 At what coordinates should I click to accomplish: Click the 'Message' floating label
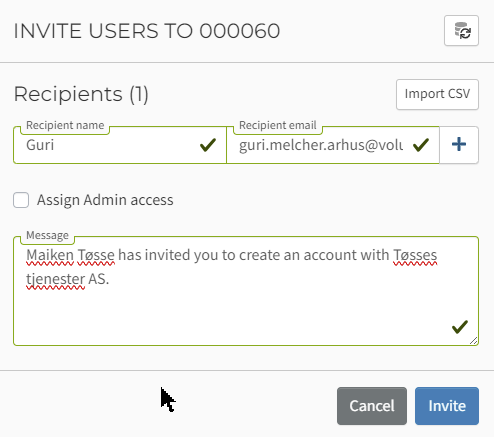[x=47, y=235]
